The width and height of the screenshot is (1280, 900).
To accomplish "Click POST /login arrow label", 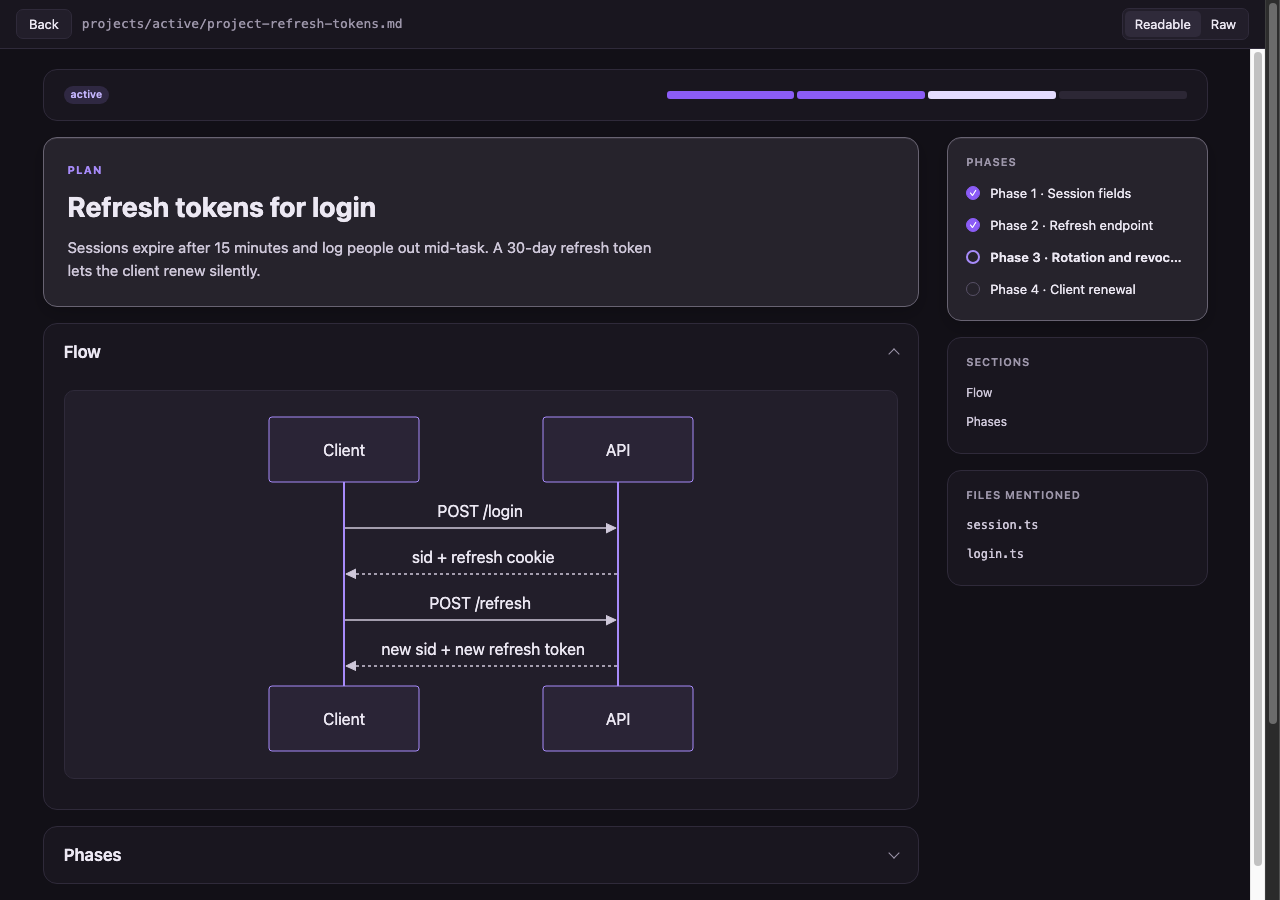I will (x=480, y=511).
